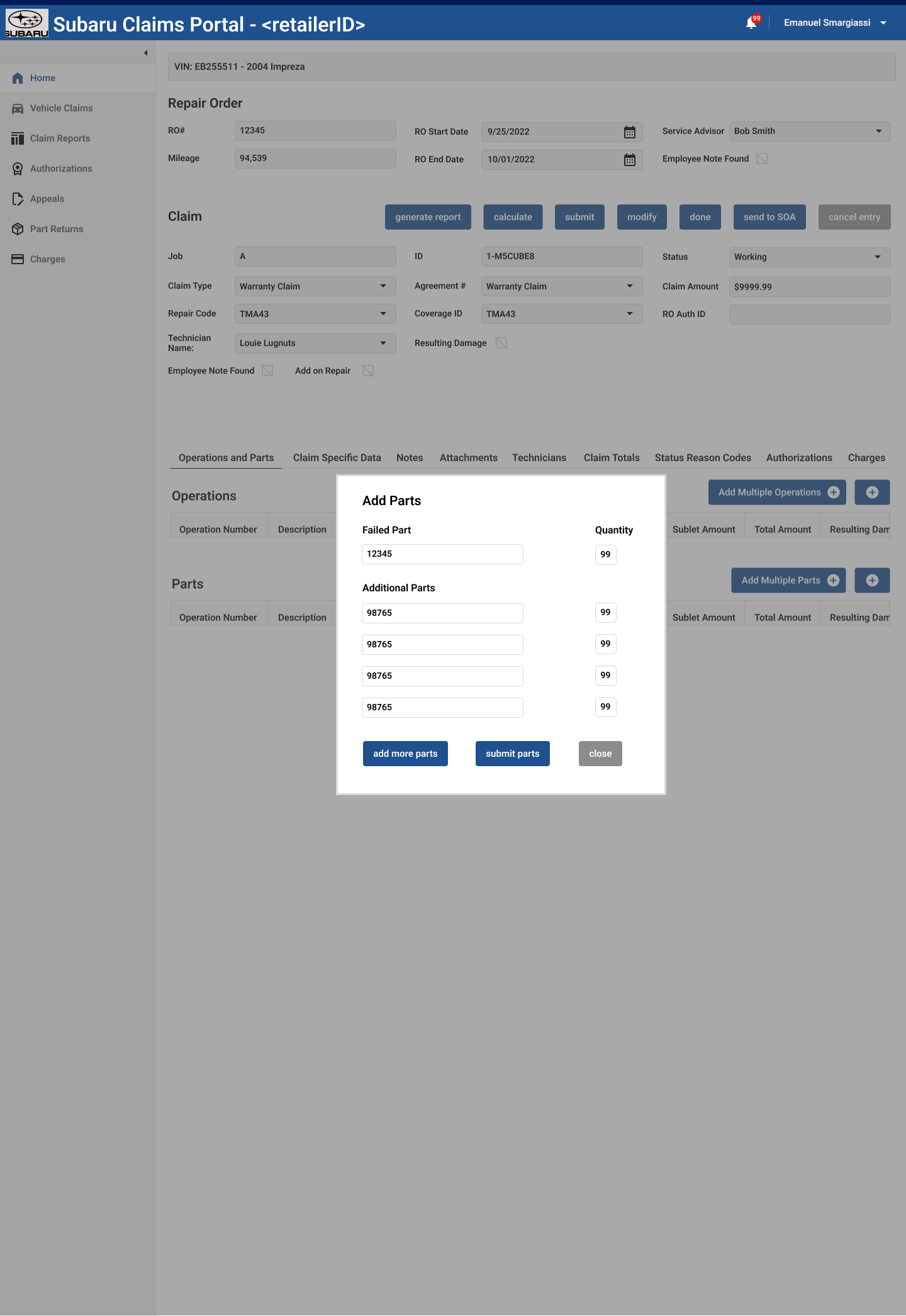This screenshot has width=906, height=1316.
Task: Click the Failed Part input field
Action: (x=442, y=554)
